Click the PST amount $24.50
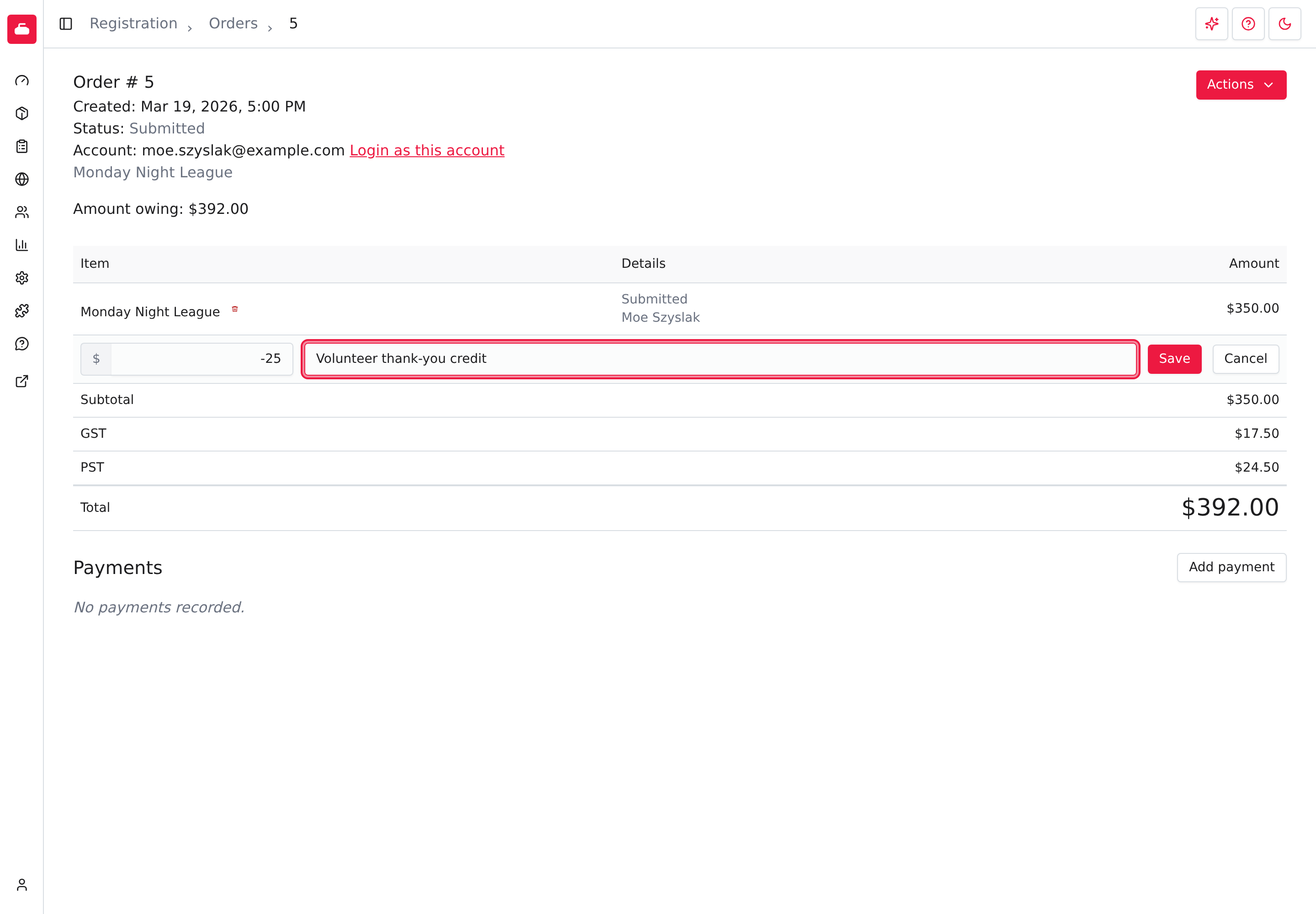The image size is (1316, 914). (x=1257, y=468)
